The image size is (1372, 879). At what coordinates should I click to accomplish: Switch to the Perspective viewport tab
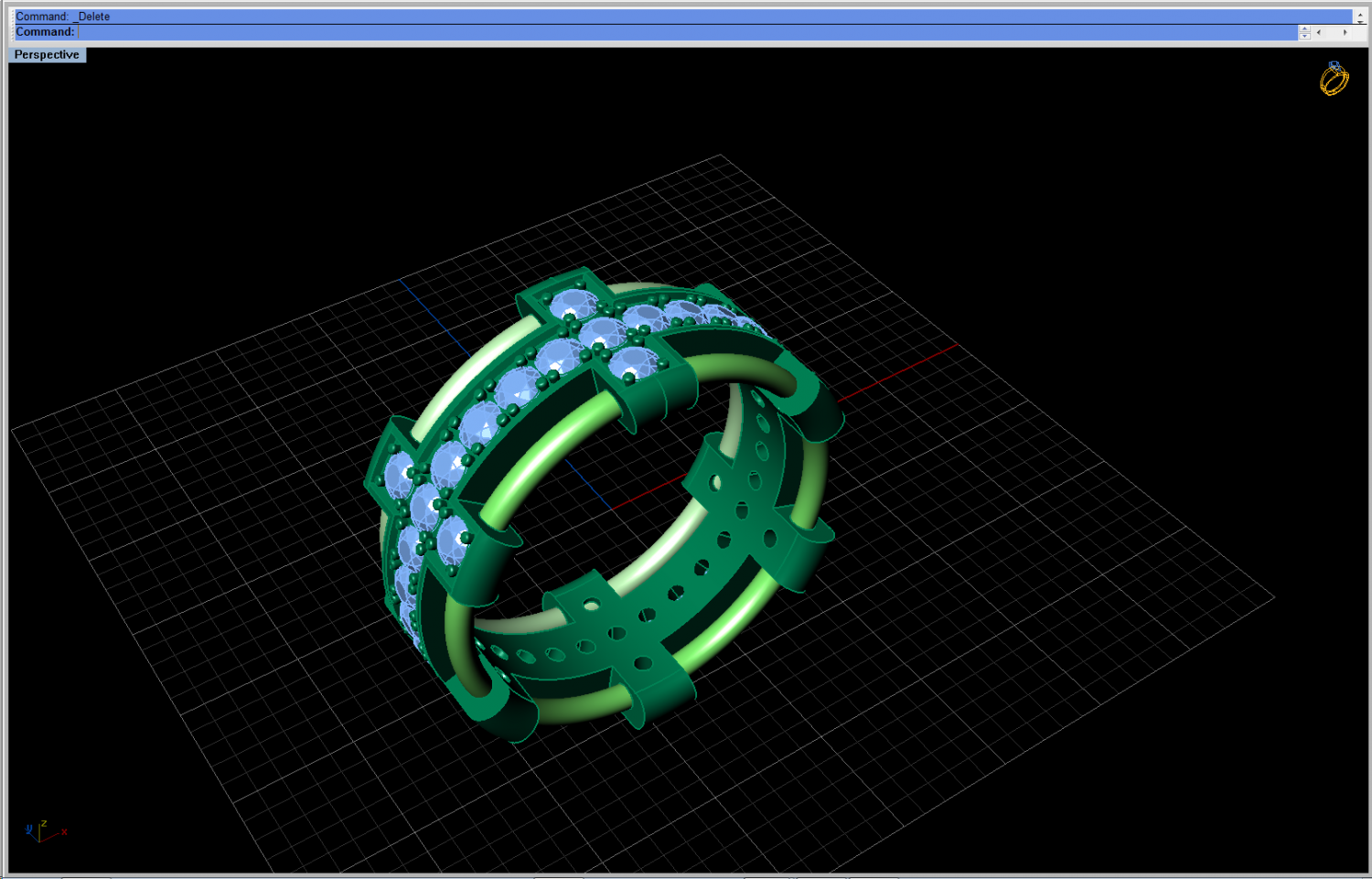(x=46, y=55)
